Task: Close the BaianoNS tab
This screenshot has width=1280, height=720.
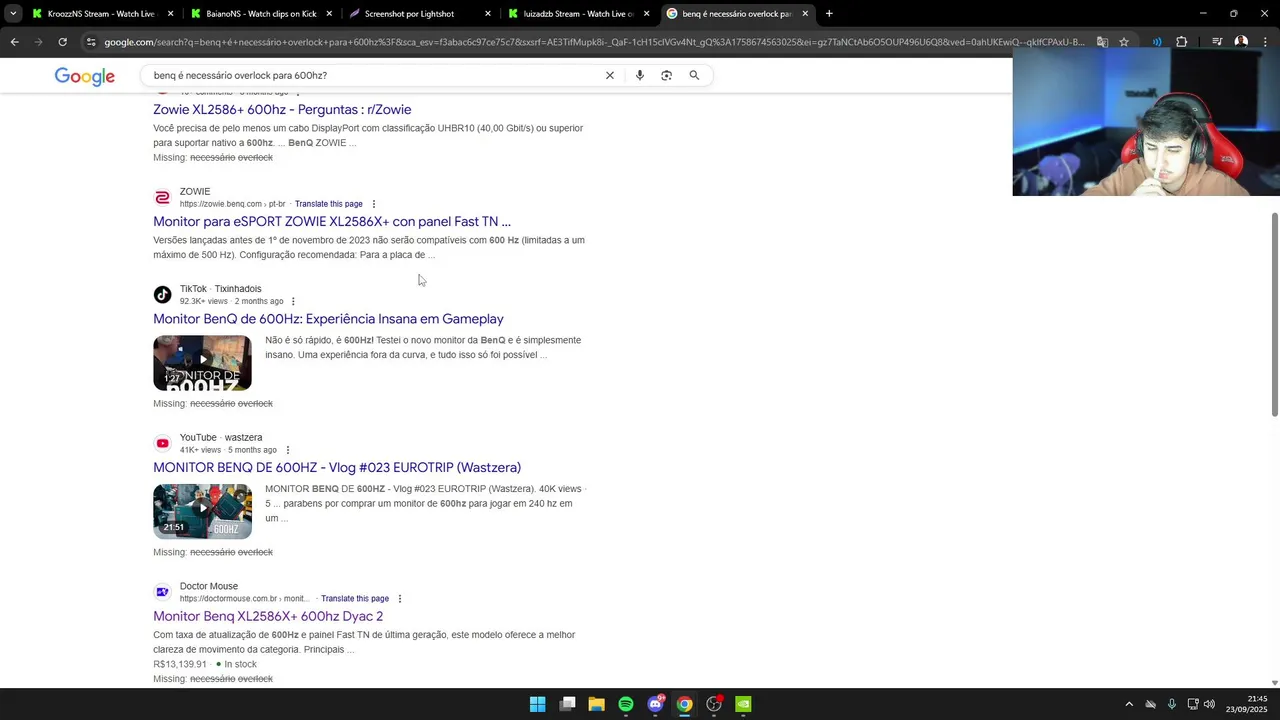Action: [x=329, y=14]
